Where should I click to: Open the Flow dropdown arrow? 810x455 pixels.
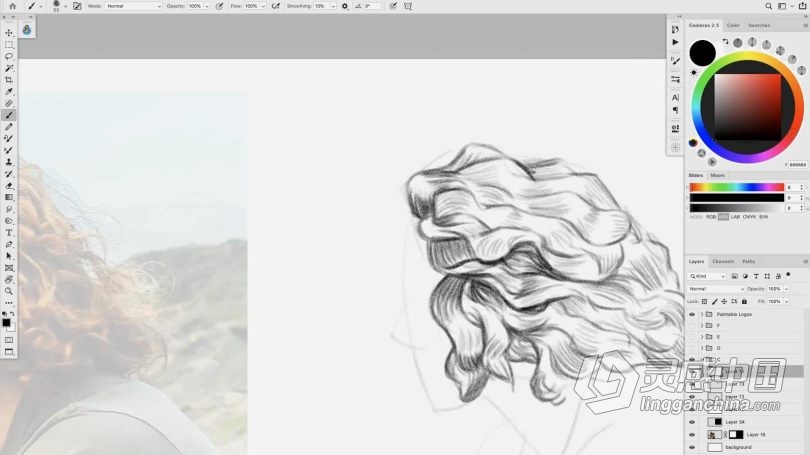(x=263, y=6)
